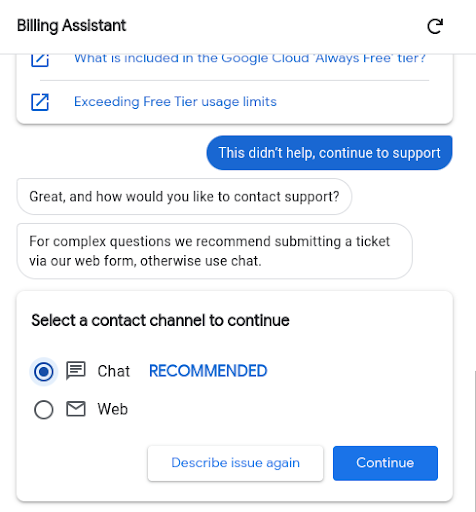
Task: Open Exceeding Free Tier usage limits link
Action: pyautogui.click(x=175, y=102)
